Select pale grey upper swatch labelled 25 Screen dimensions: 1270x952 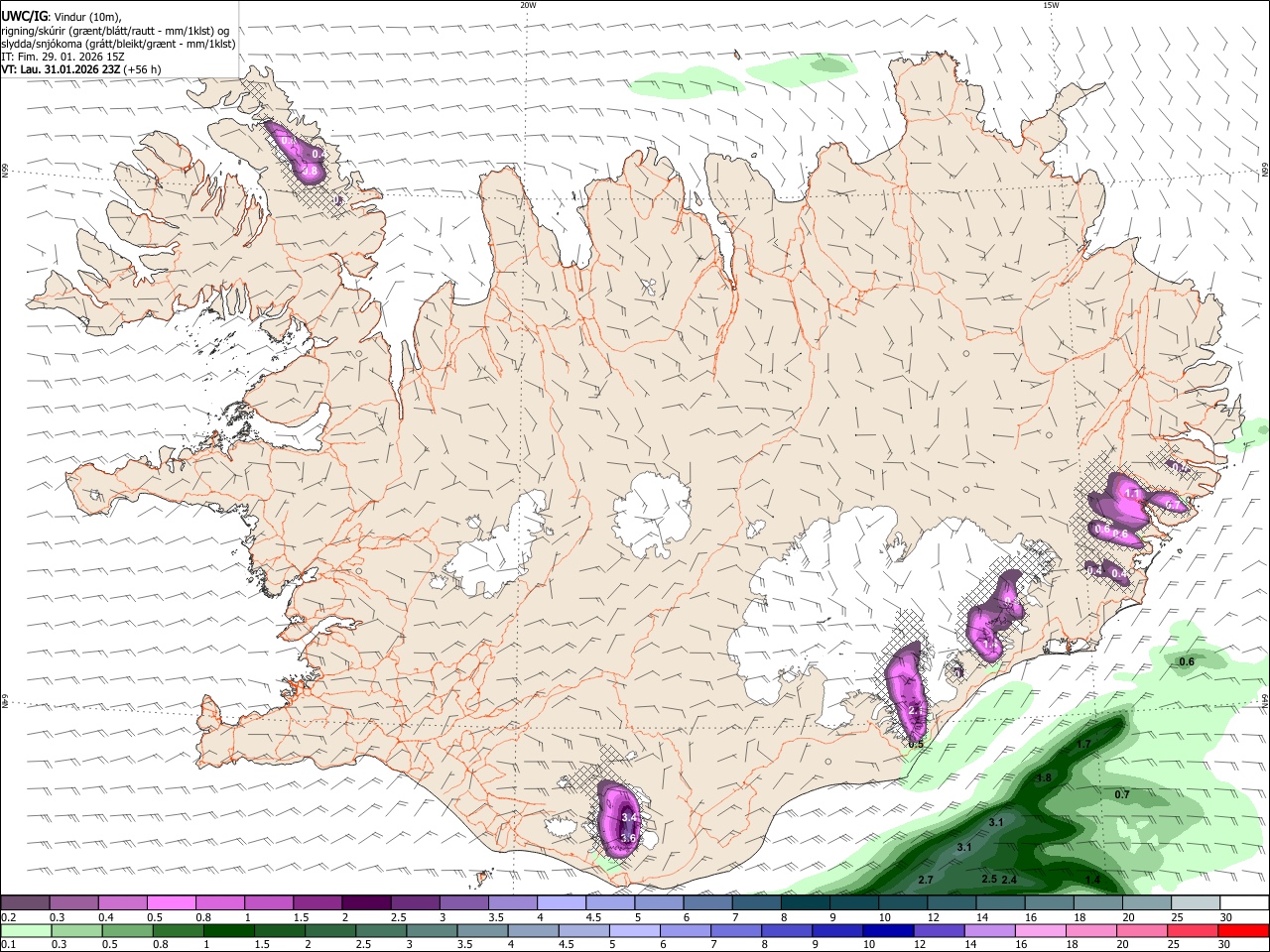point(1195,903)
